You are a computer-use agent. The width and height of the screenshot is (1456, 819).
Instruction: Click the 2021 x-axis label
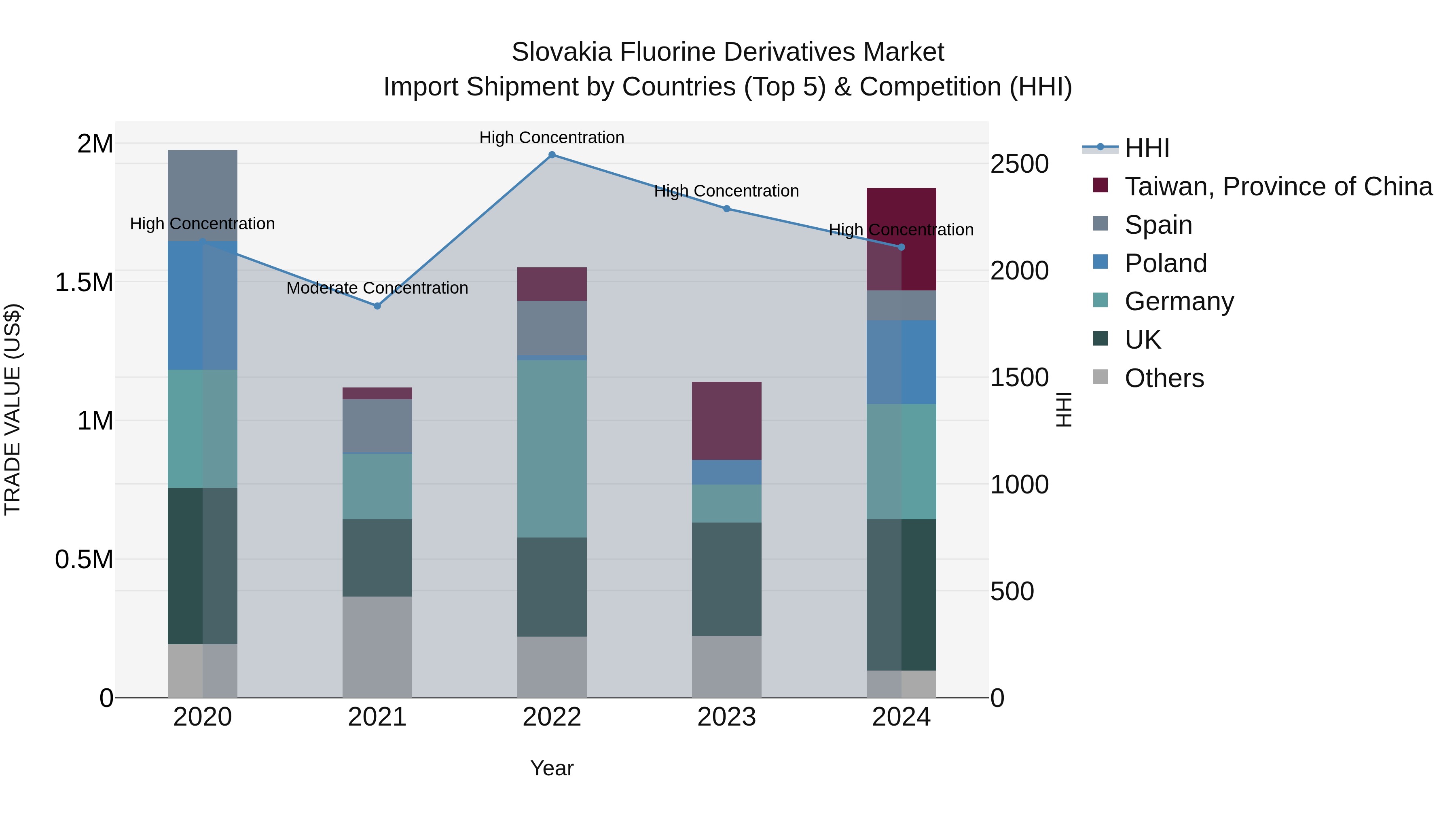coord(378,717)
